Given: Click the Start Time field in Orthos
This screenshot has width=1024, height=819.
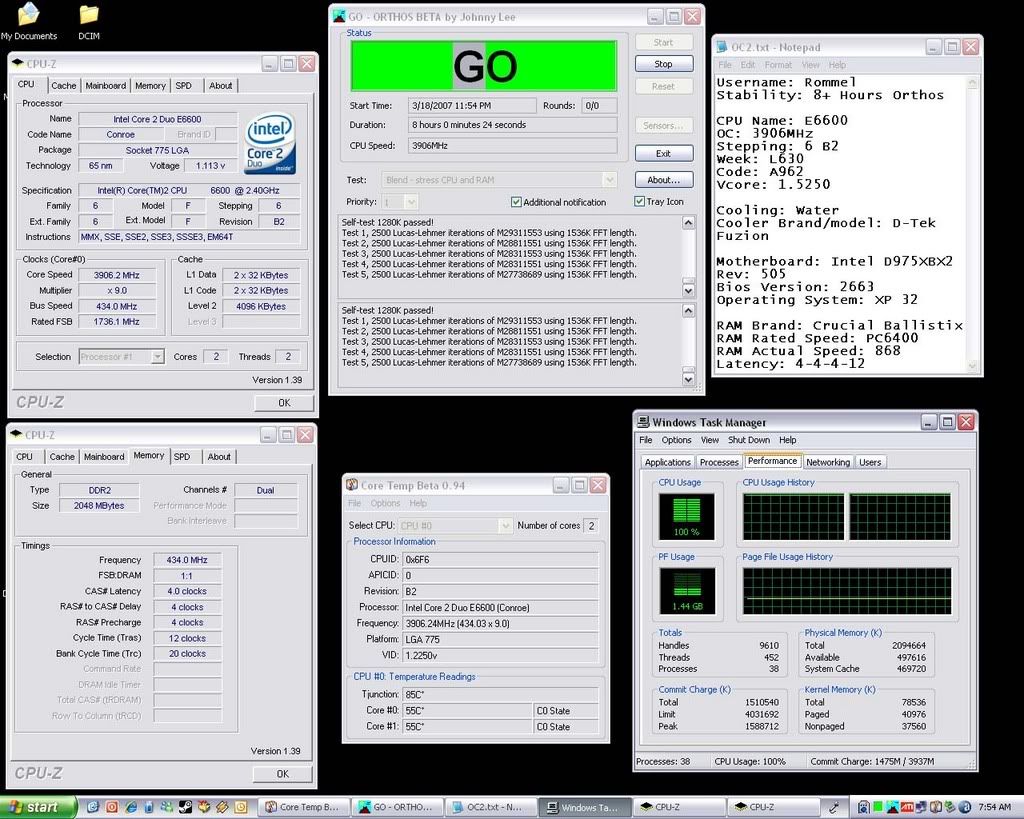Looking at the screenshot, I should coord(472,105).
